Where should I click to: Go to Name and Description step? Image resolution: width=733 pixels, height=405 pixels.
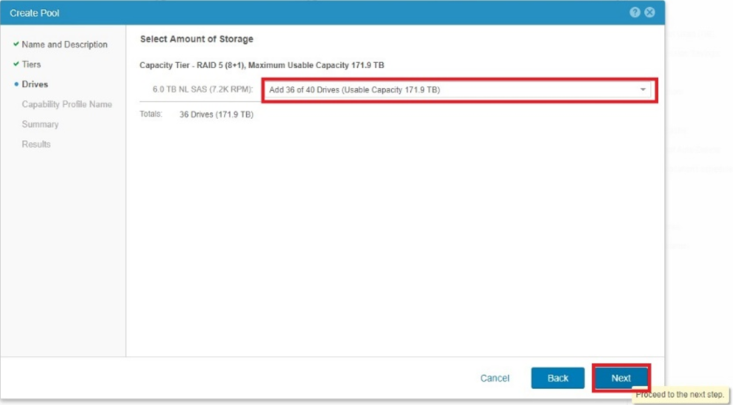coord(64,44)
